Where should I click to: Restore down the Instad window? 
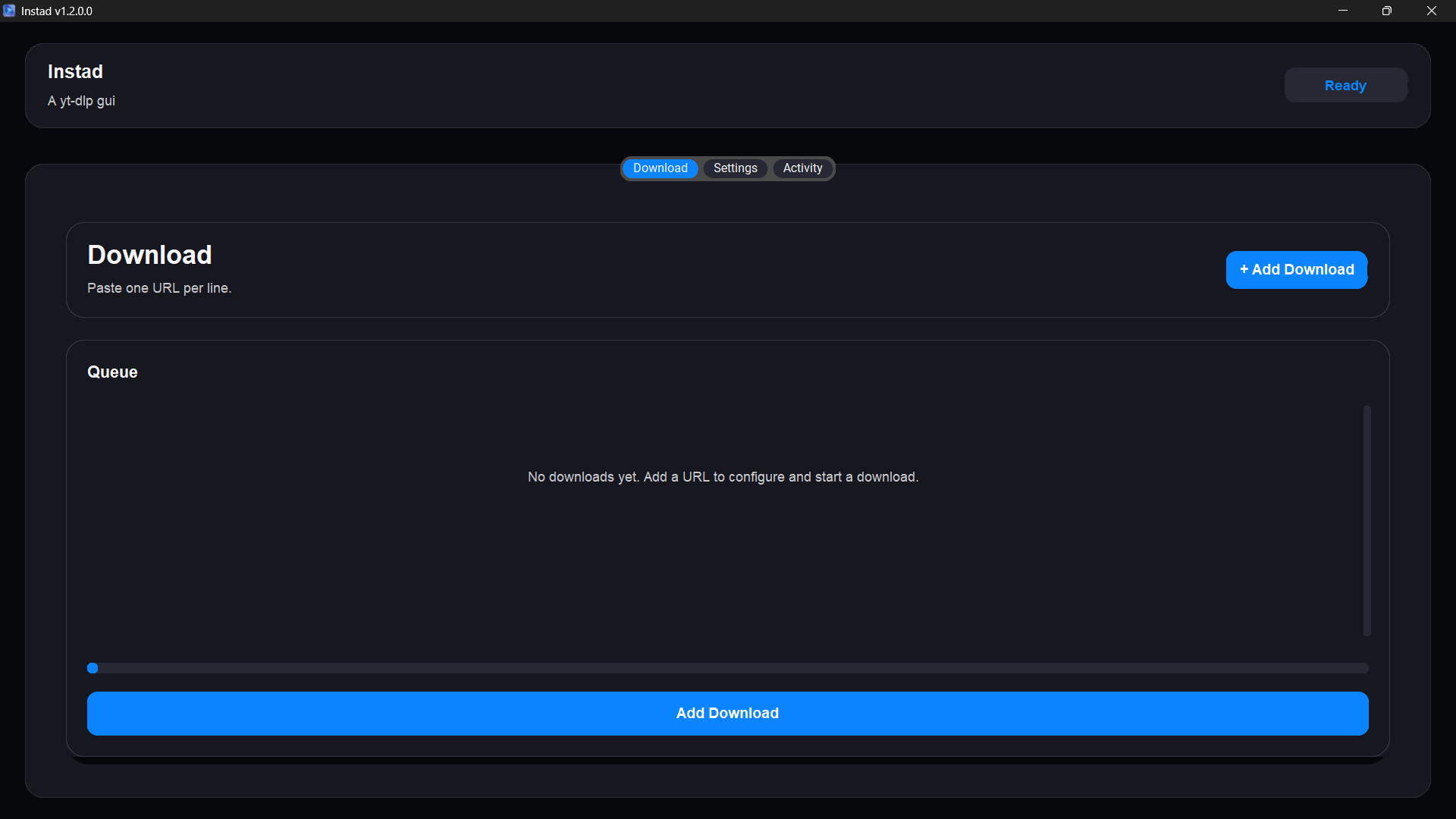click(1387, 11)
